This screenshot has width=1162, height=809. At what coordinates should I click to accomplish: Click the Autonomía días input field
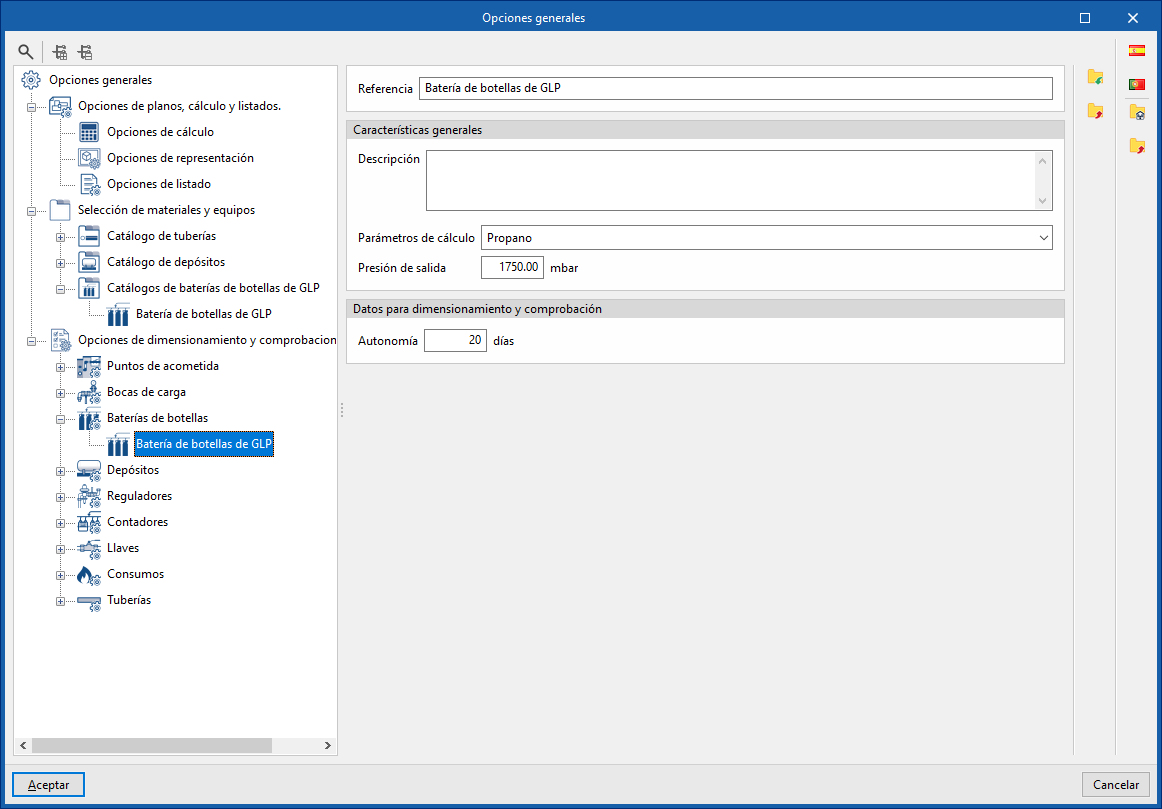(455, 341)
